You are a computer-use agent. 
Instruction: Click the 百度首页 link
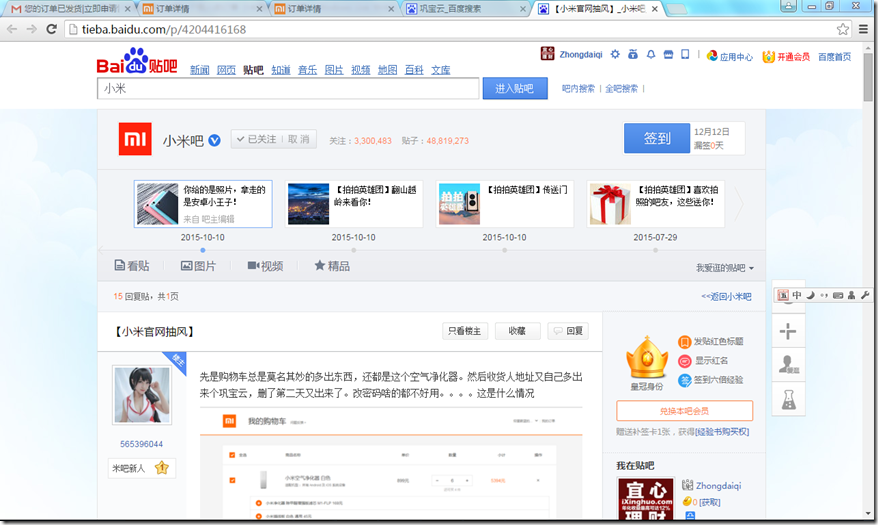point(834,56)
